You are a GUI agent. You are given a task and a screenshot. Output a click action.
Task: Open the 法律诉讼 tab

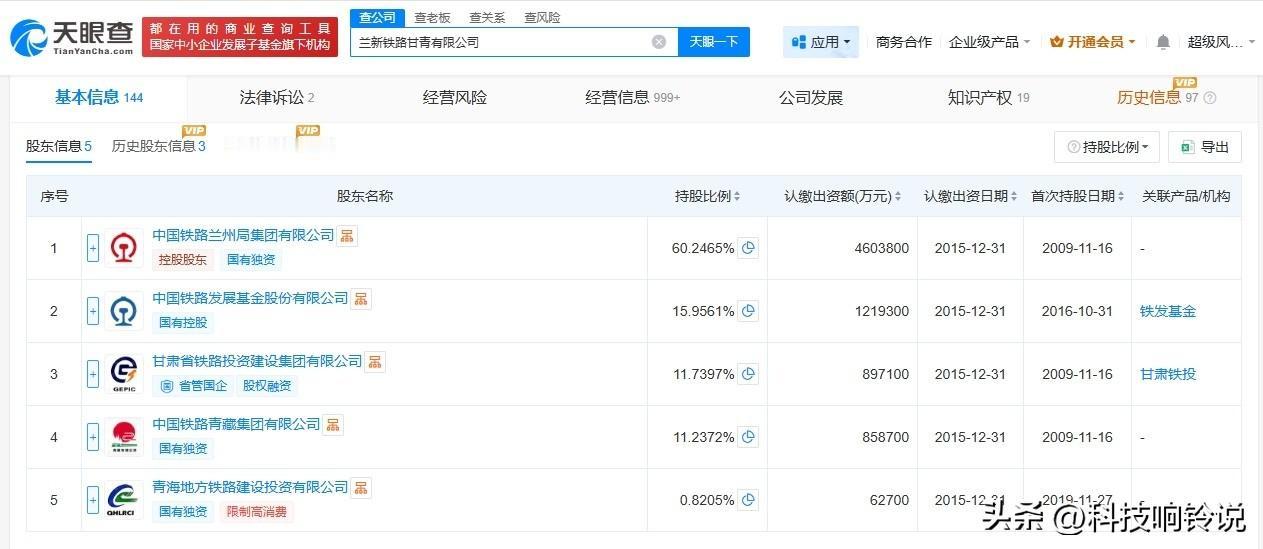(277, 97)
